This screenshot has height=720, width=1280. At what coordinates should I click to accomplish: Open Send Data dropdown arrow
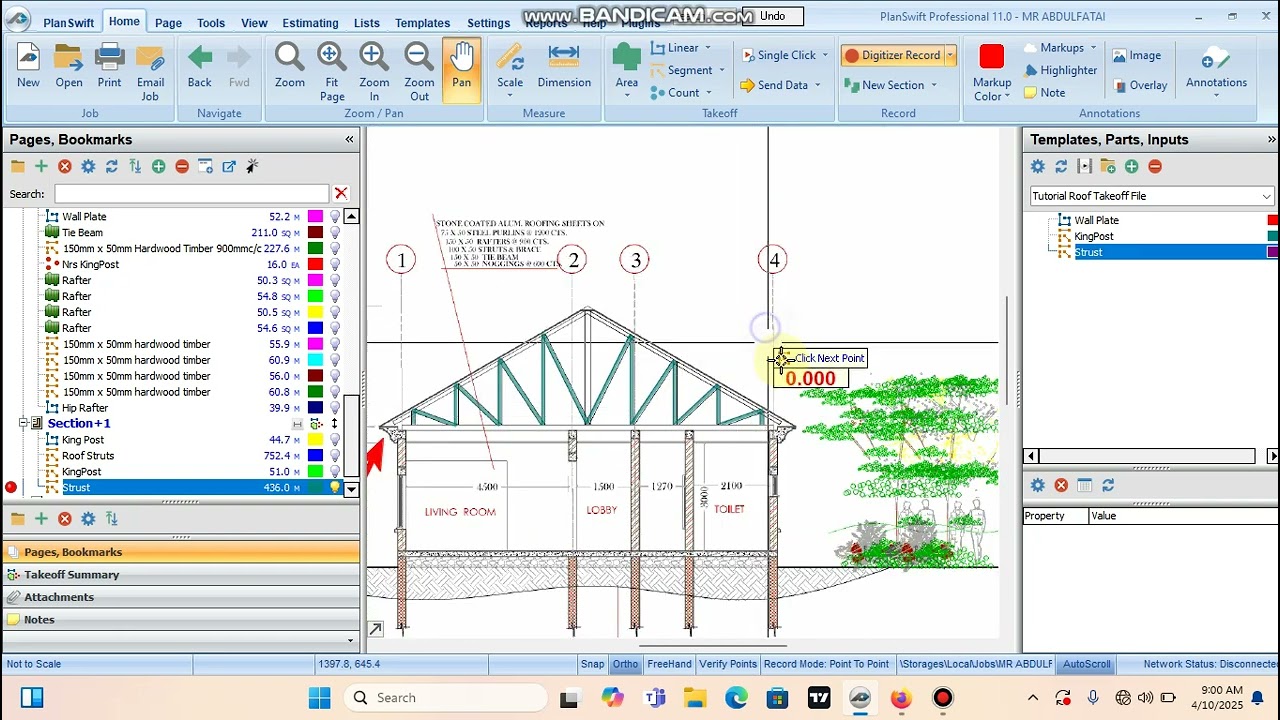tap(817, 86)
